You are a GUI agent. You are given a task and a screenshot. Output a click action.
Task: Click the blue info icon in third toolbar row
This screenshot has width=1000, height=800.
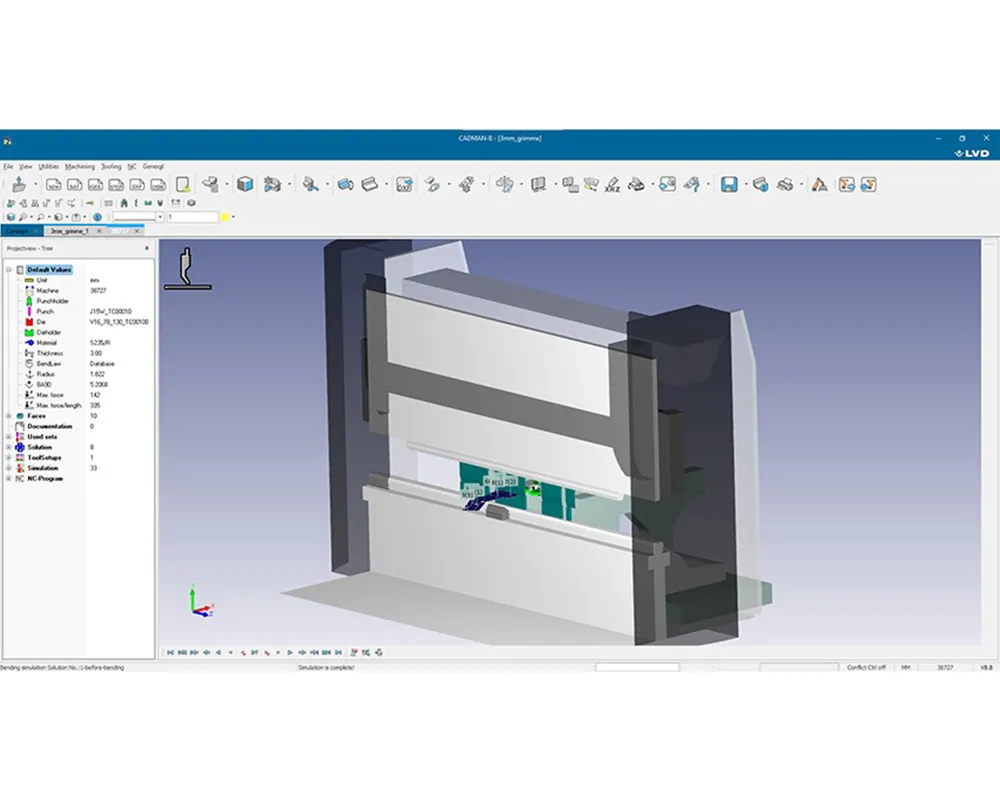click(x=98, y=217)
